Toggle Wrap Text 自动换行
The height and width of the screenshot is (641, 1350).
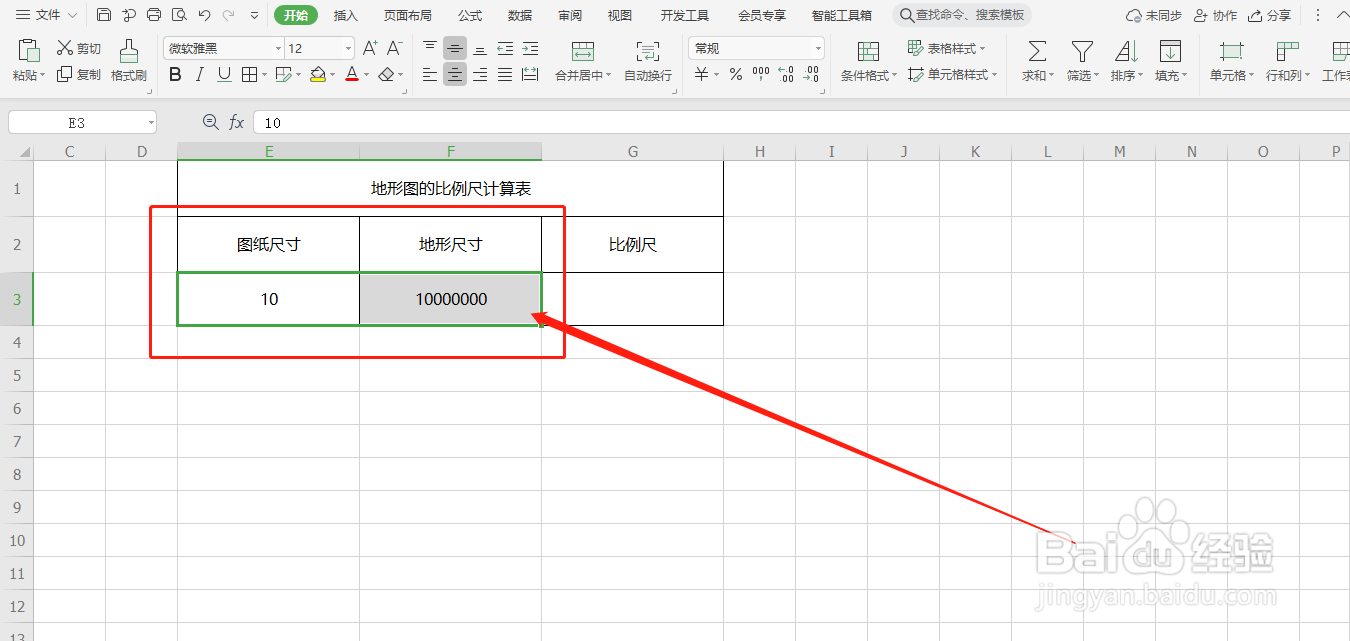pyautogui.click(x=648, y=60)
